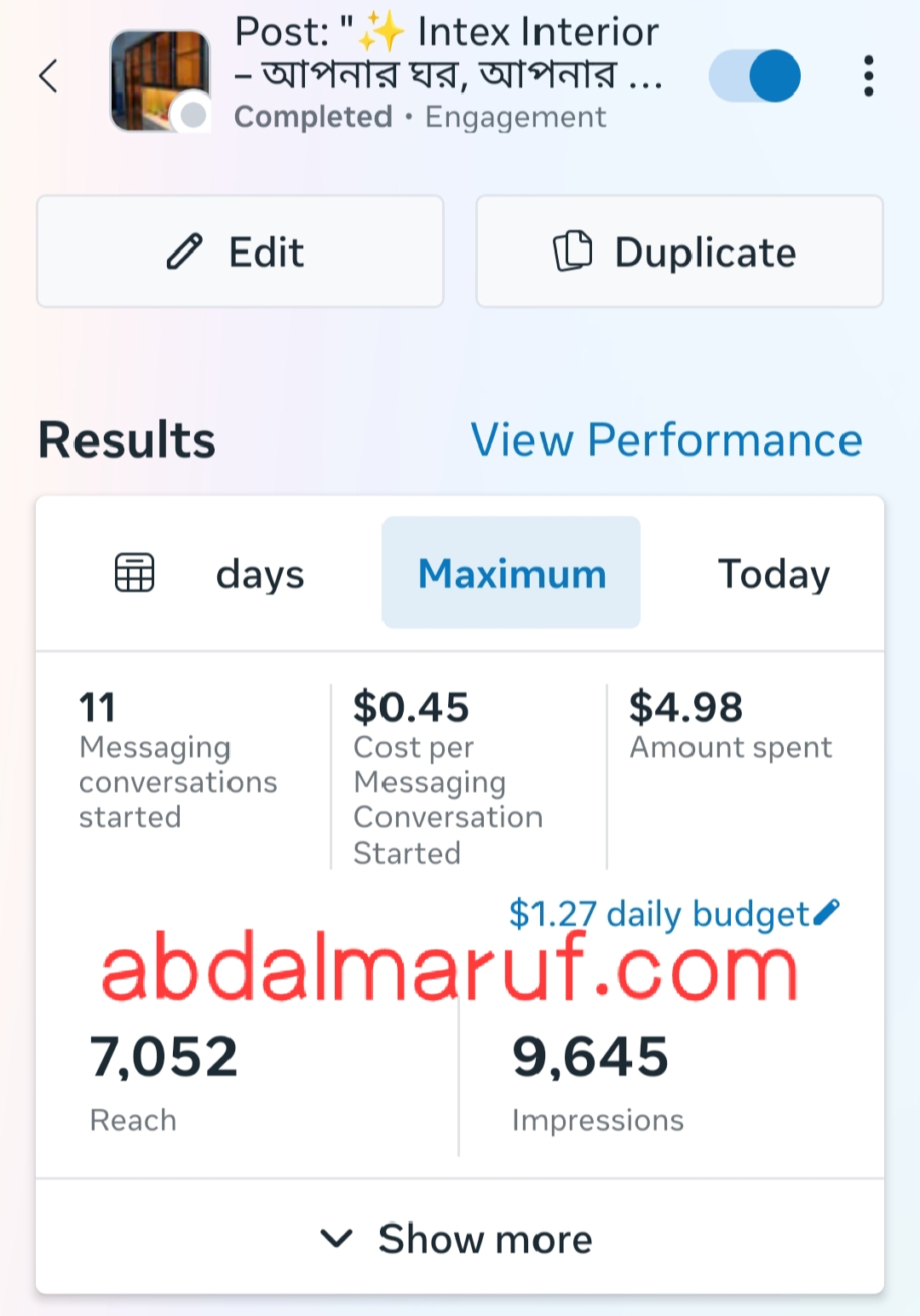The height and width of the screenshot is (1316, 920).
Task: Expand results with Show more
Action: (484, 1238)
